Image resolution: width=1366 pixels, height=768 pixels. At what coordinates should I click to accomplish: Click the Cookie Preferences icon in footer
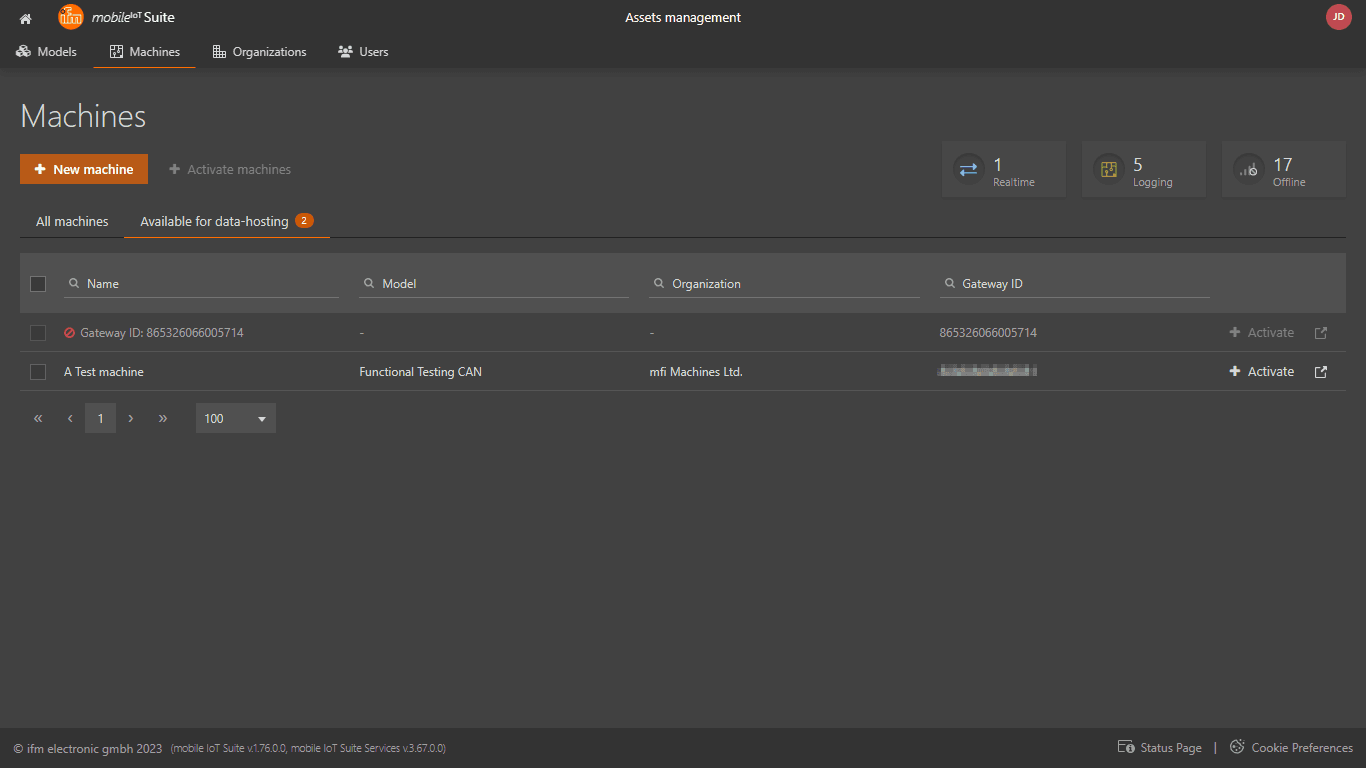pyautogui.click(x=1237, y=747)
